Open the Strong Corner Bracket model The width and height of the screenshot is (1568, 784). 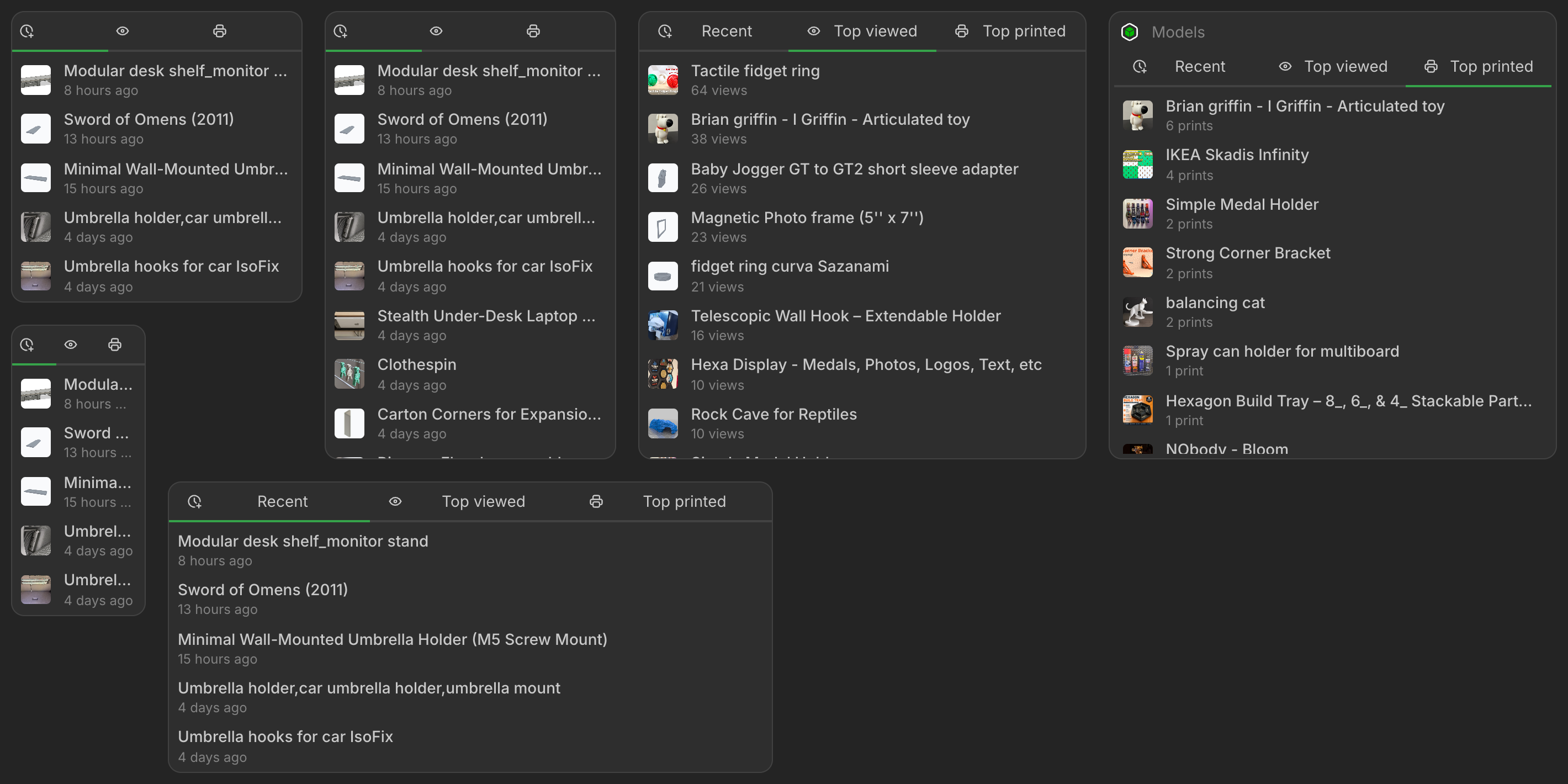(x=1332, y=263)
